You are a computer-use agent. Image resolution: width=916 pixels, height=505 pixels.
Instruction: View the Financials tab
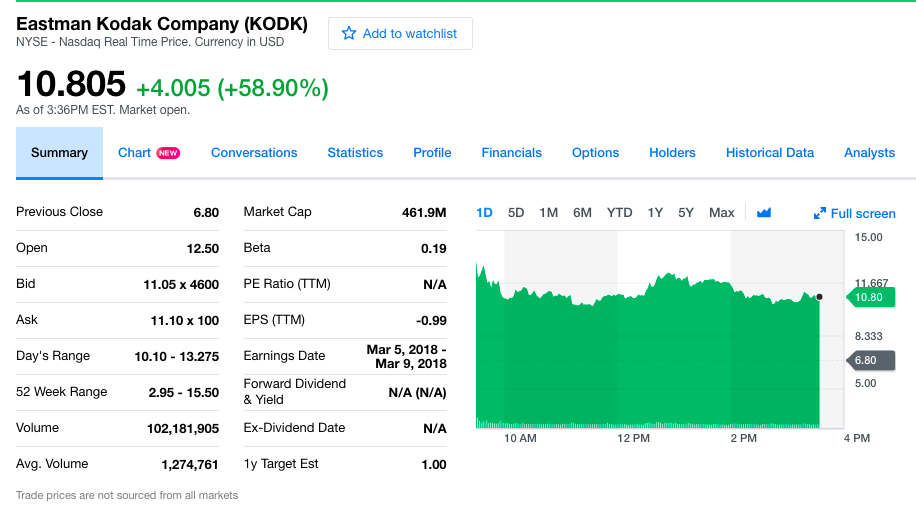(511, 153)
